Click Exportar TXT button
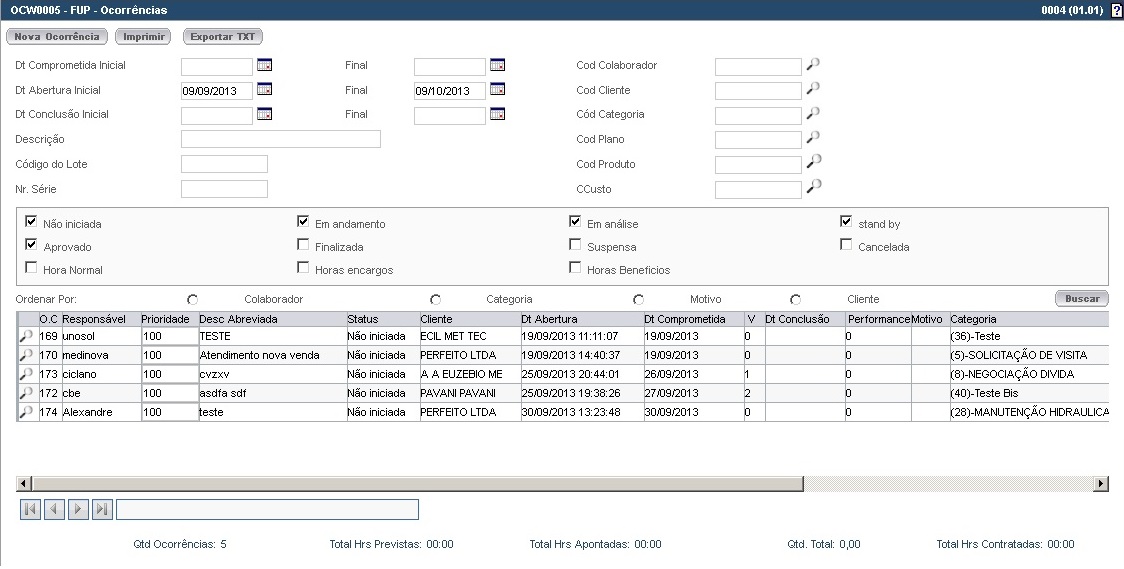 (222, 37)
